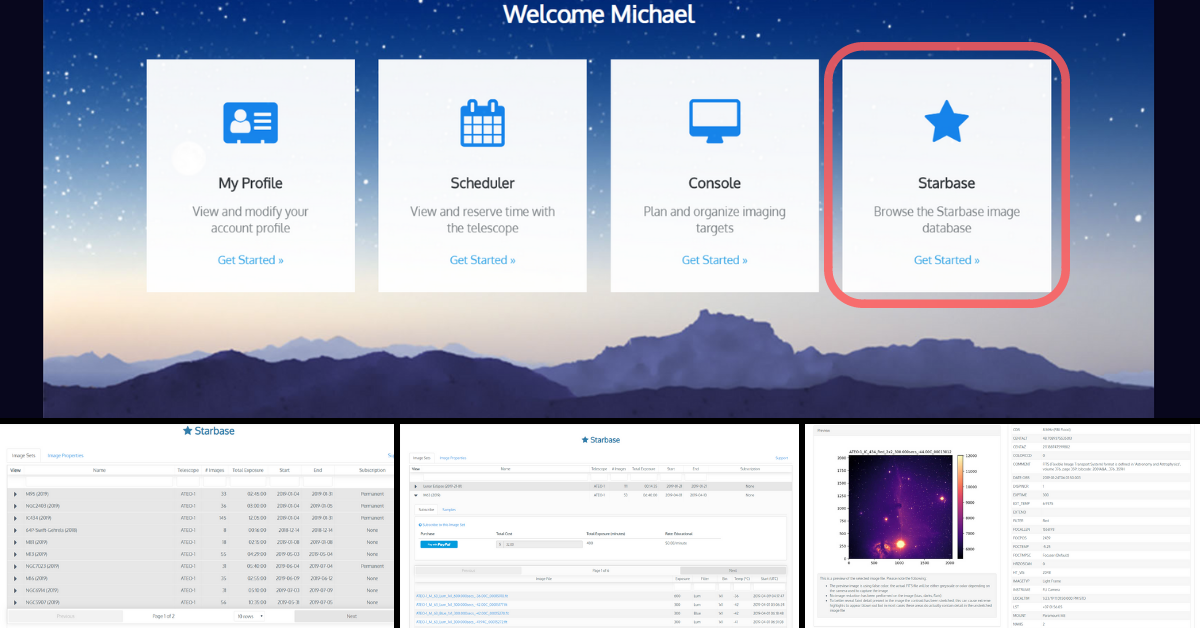Click the Telescope filter field in left panel
The image size is (1200, 628).
(188, 481)
